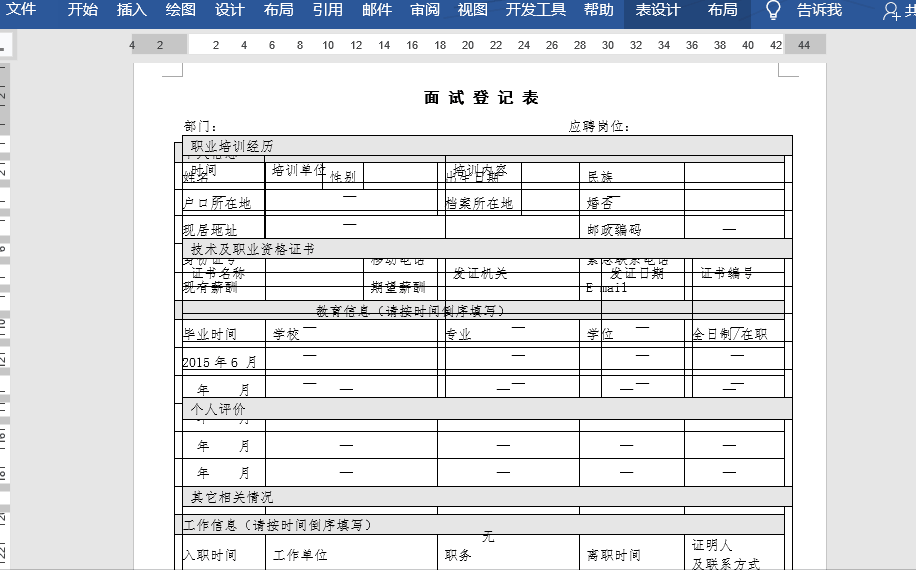
Task: Click the lightbulb Tell Me icon
Action: click(x=773, y=11)
